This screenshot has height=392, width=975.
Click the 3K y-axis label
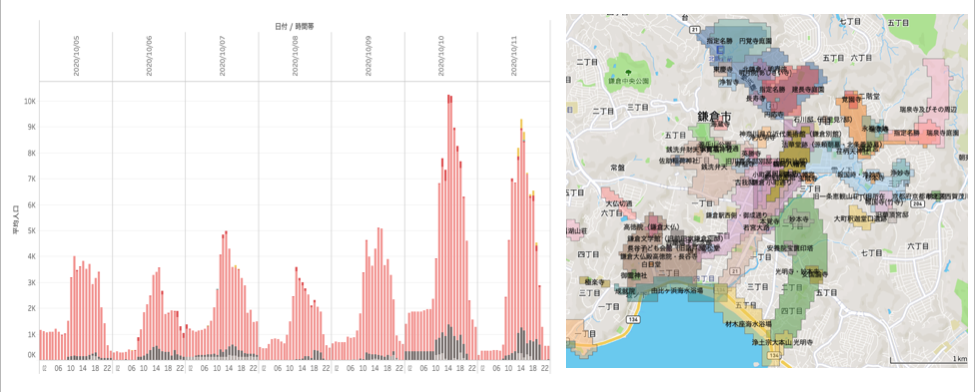31,282
